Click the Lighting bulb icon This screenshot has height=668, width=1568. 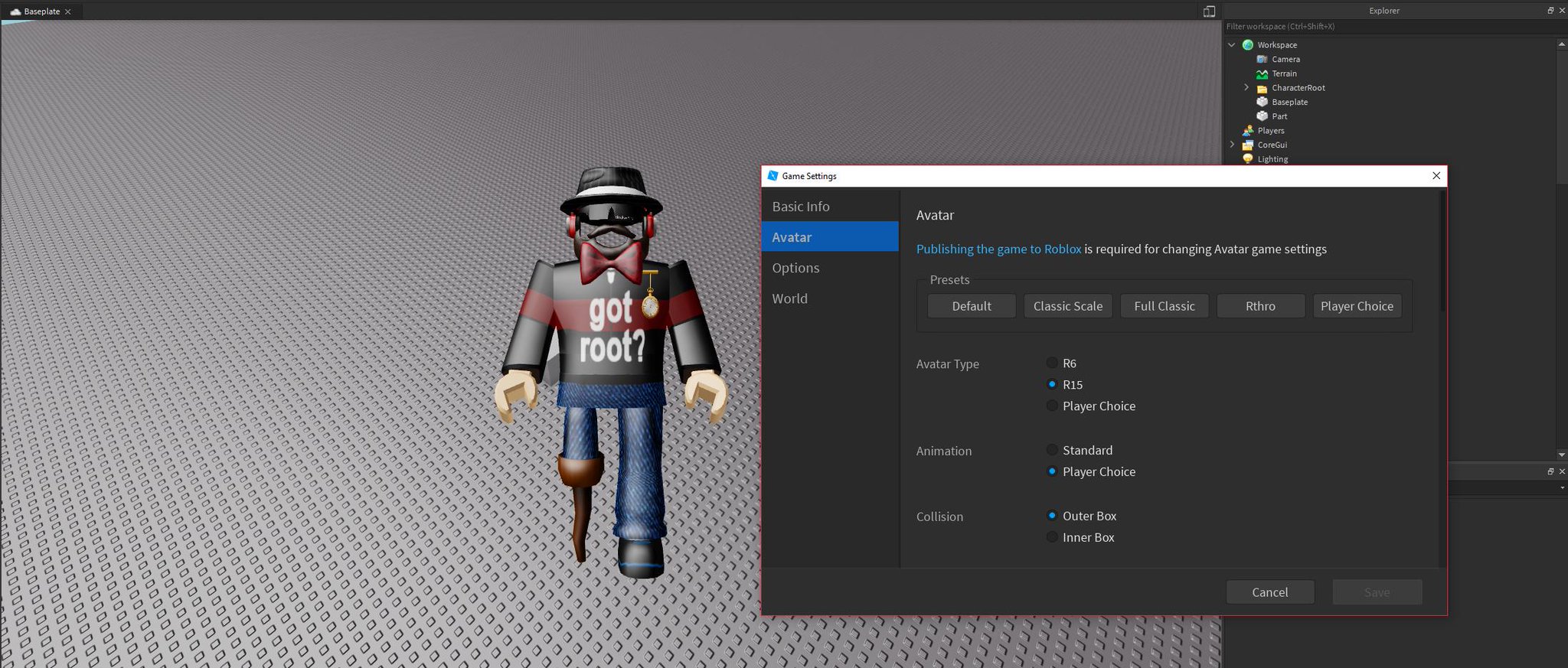pyautogui.click(x=1248, y=159)
